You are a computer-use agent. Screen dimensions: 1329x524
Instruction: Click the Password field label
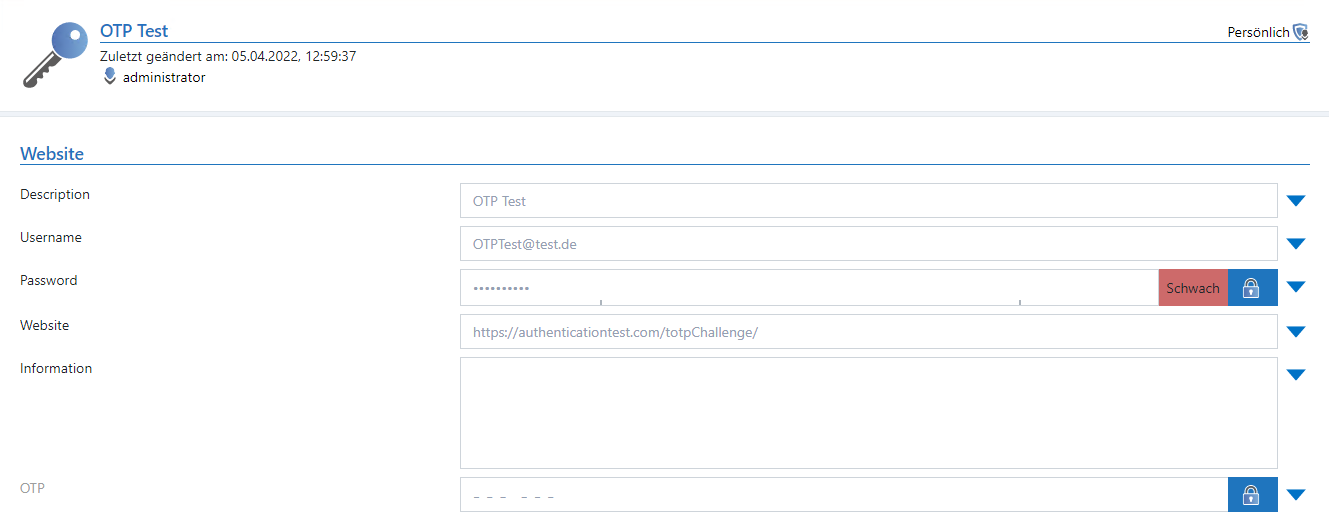coord(49,280)
